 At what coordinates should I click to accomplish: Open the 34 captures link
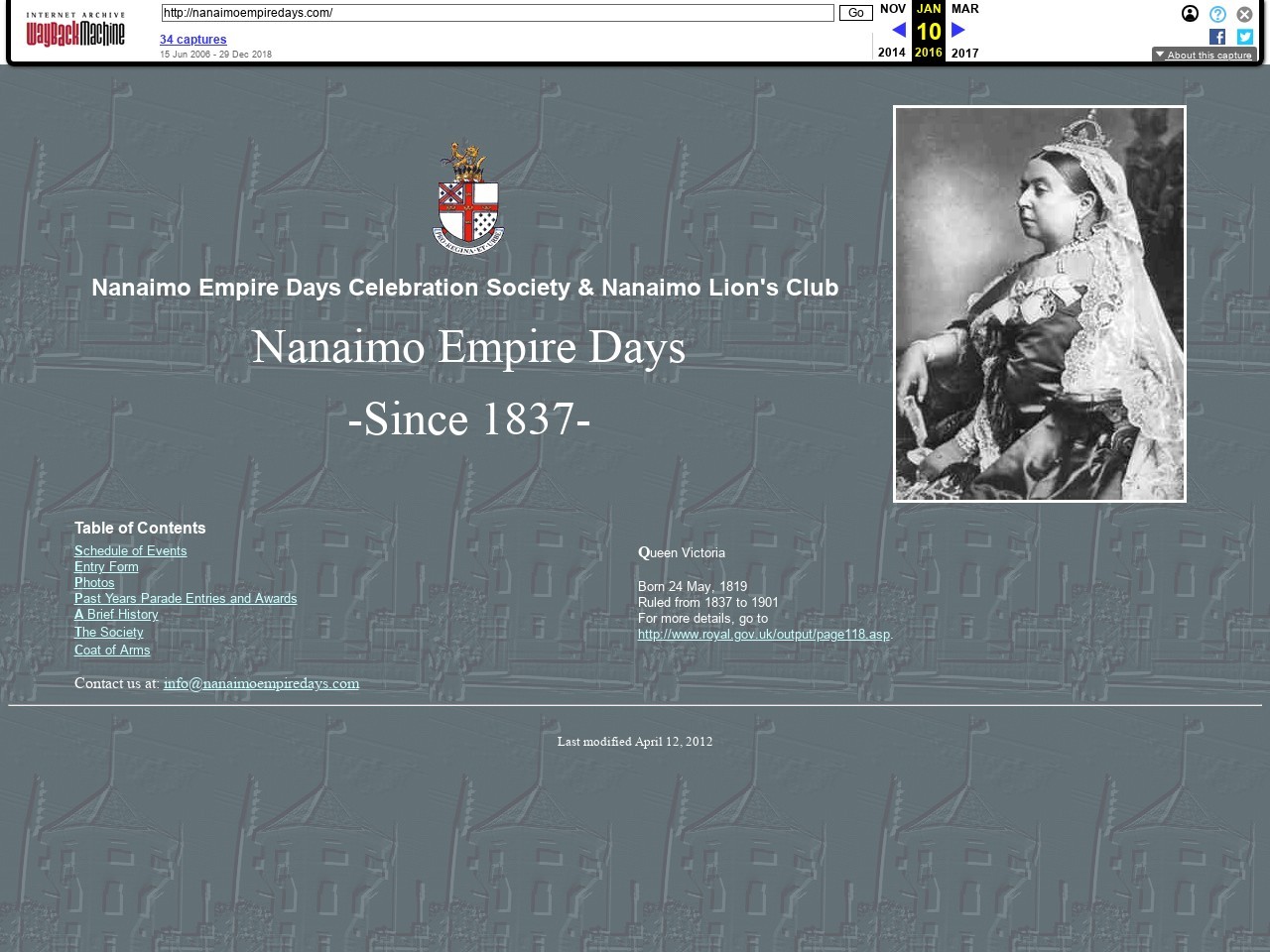coord(193,40)
